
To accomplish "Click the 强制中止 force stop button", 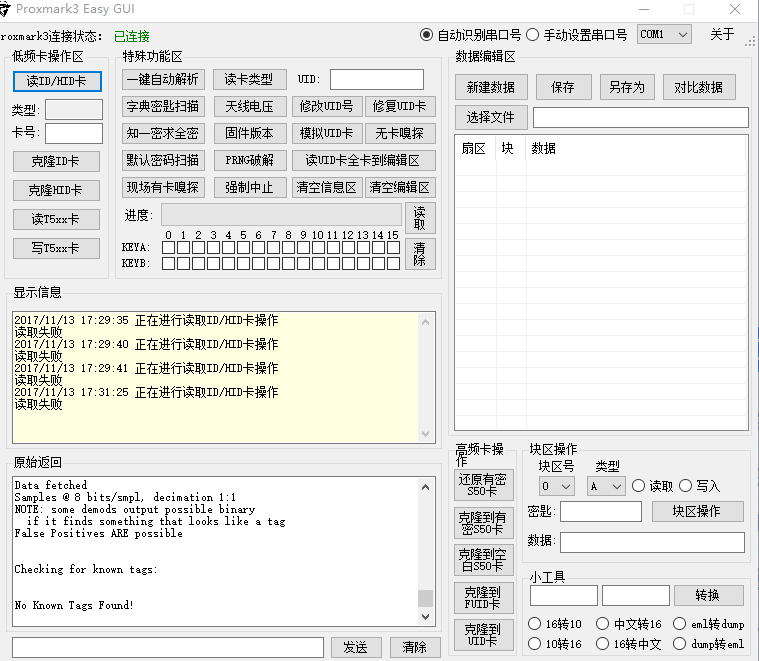I will click(249, 188).
